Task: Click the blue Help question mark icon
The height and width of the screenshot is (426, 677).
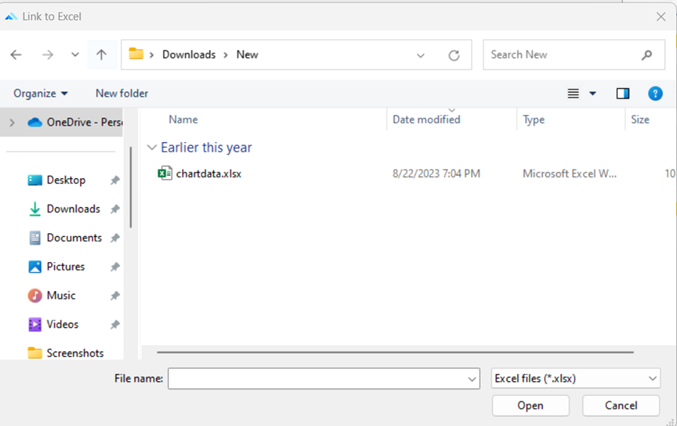Action: 655,94
